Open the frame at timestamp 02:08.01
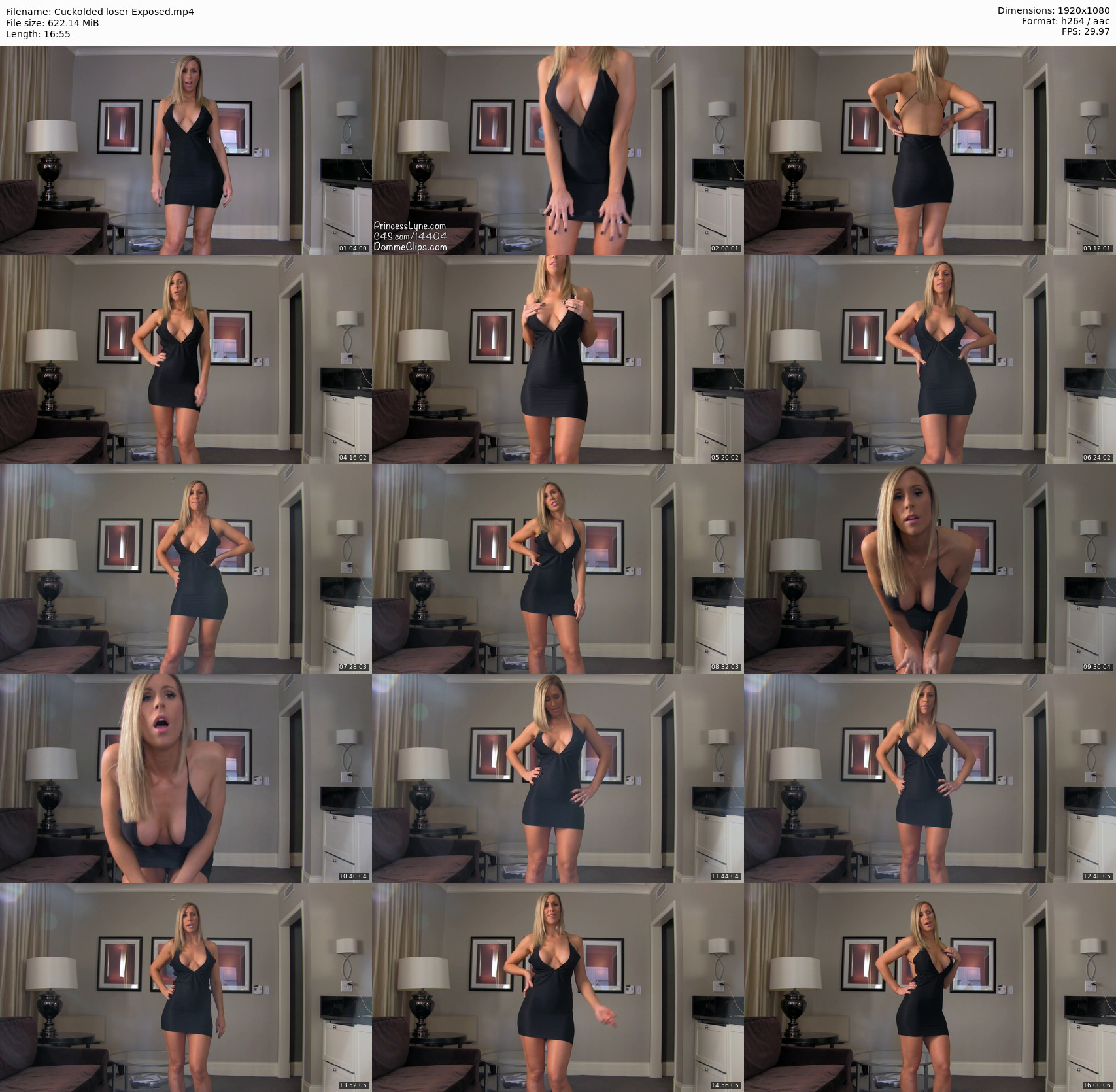This screenshot has width=1116, height=1092. pyautogui.click(x=558, y=150)
